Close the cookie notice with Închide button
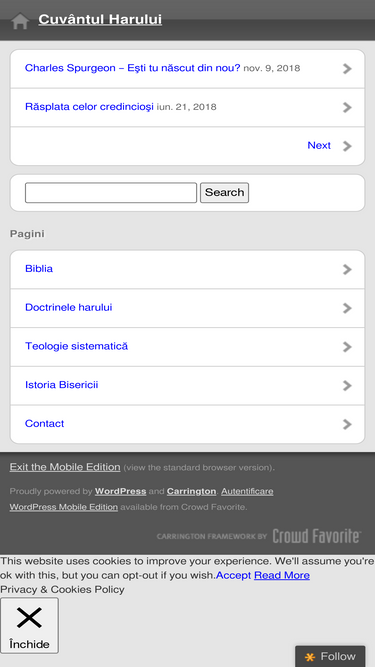 pyautogui.click(x=29, y=625)
